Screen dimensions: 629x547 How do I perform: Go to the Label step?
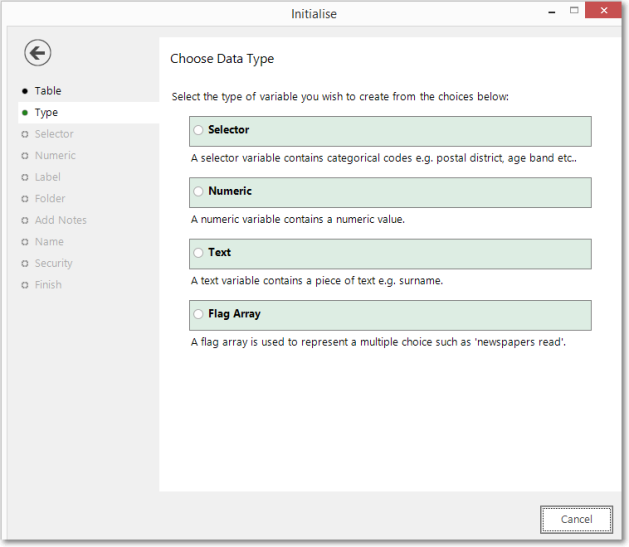pos(47,177)
